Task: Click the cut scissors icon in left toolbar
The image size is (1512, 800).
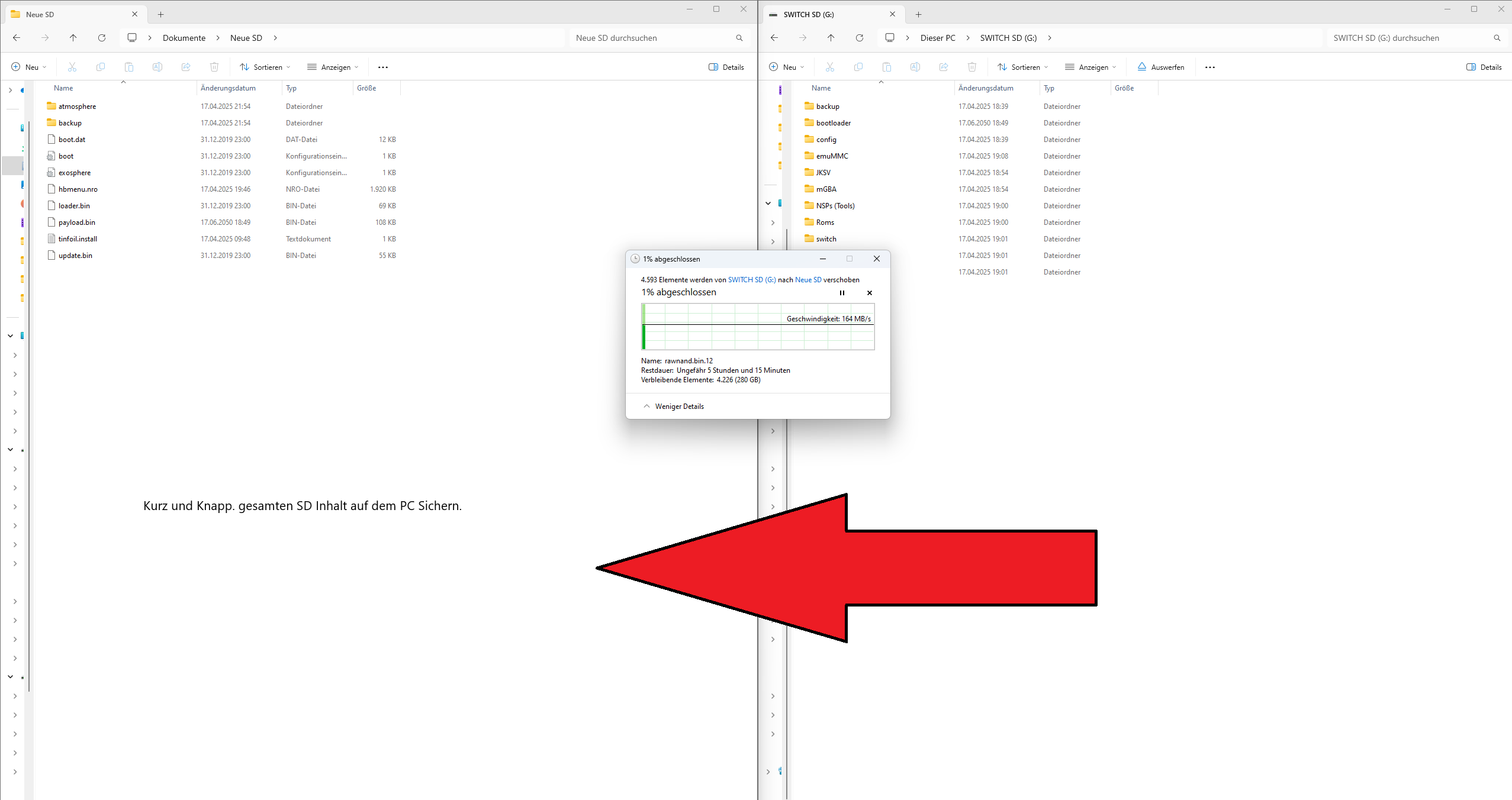Action: coord(72,67)
